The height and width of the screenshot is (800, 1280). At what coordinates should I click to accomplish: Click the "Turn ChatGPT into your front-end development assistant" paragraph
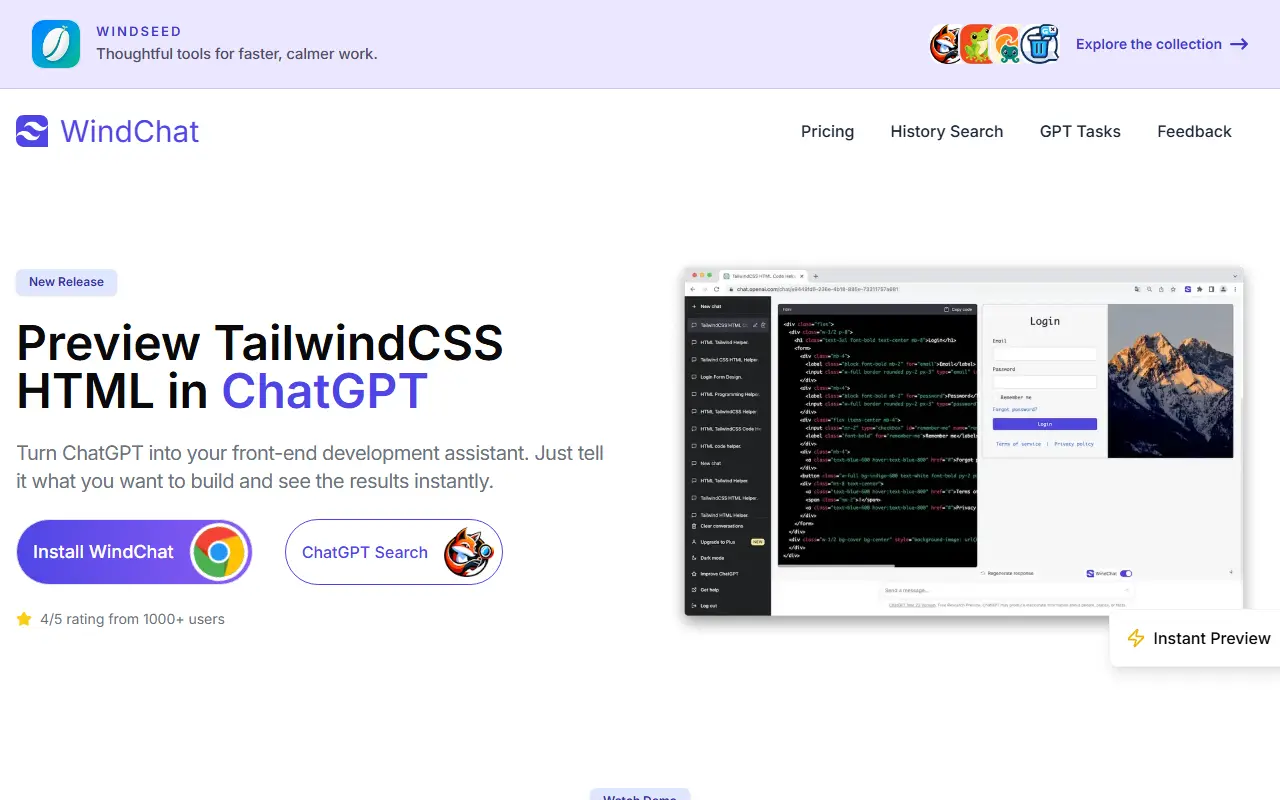[310, 467]
